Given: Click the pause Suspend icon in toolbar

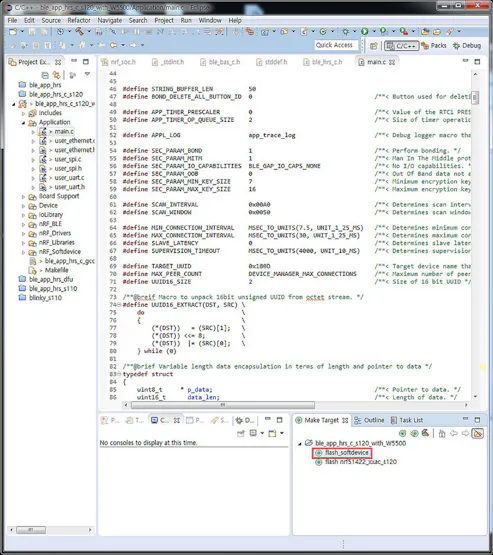Looking at the screenshot, I should tap(137, 32).
